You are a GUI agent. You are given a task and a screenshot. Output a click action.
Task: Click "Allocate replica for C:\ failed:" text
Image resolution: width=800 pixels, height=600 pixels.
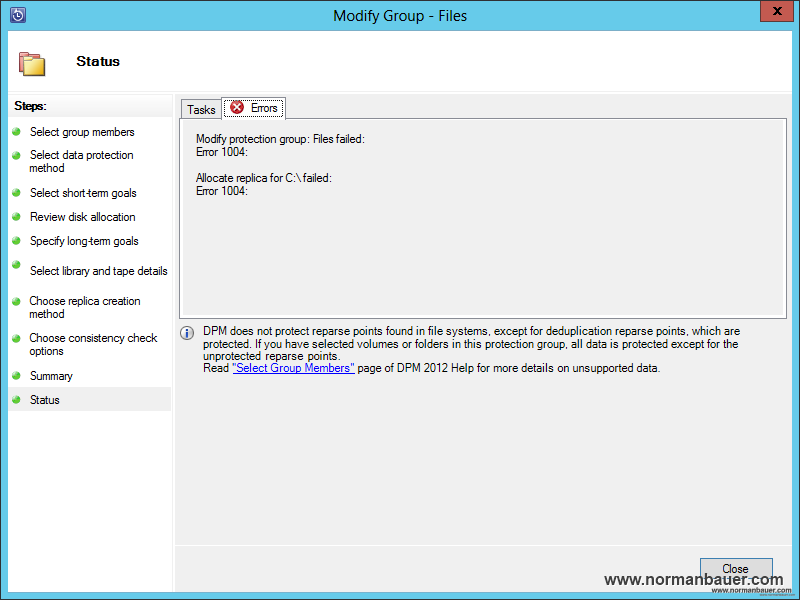point(264,178)
